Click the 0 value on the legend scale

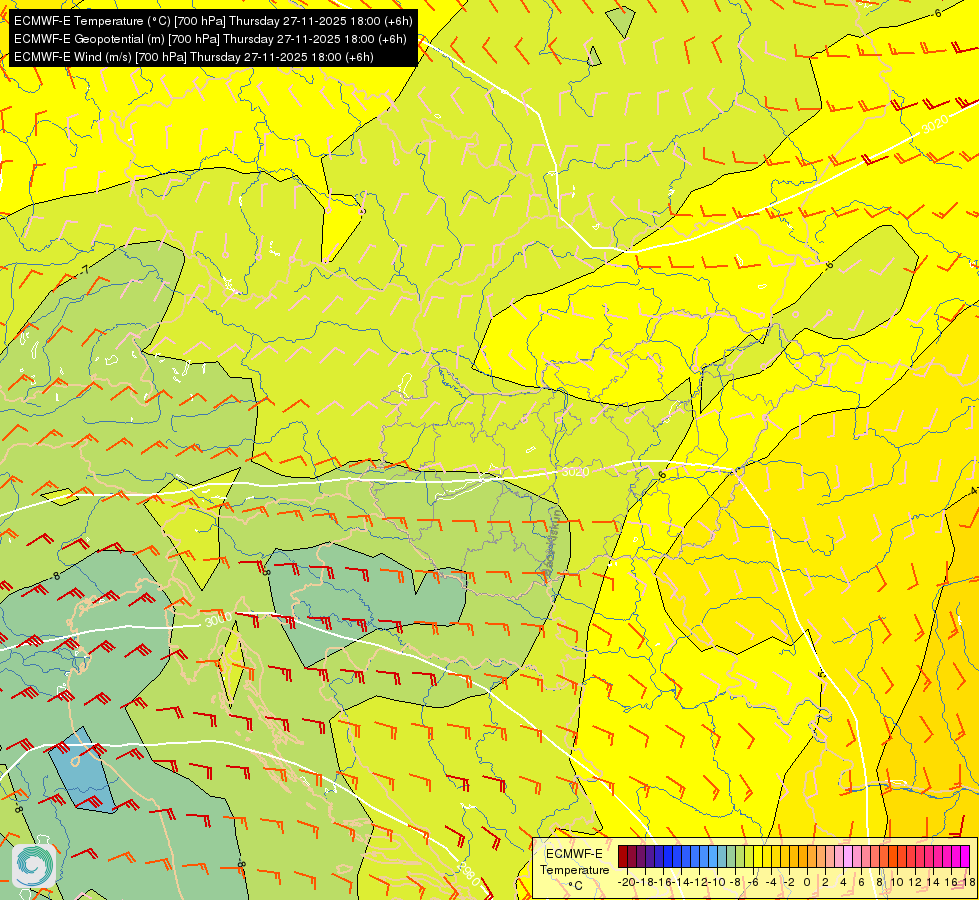click(x=807, y=882)
